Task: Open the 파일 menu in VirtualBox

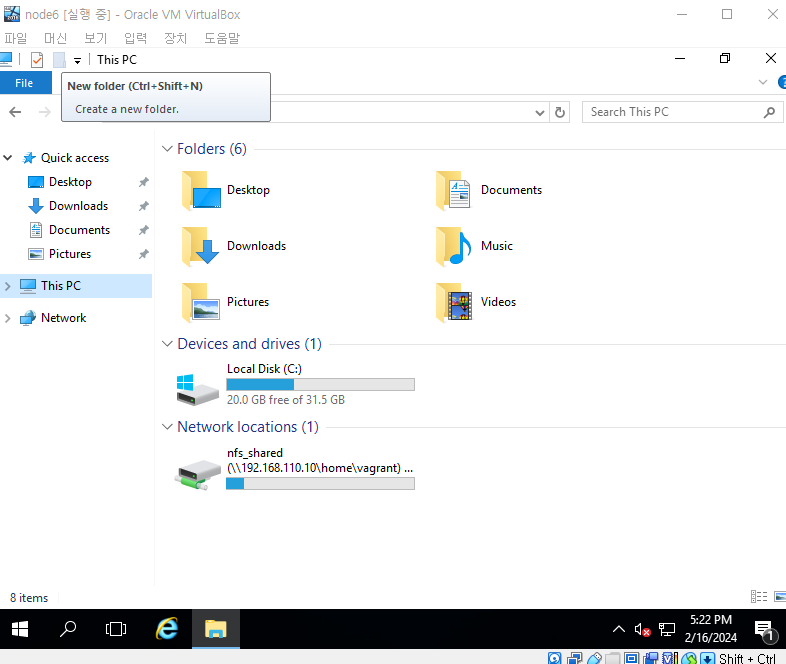Action: [x=16, y=38]
